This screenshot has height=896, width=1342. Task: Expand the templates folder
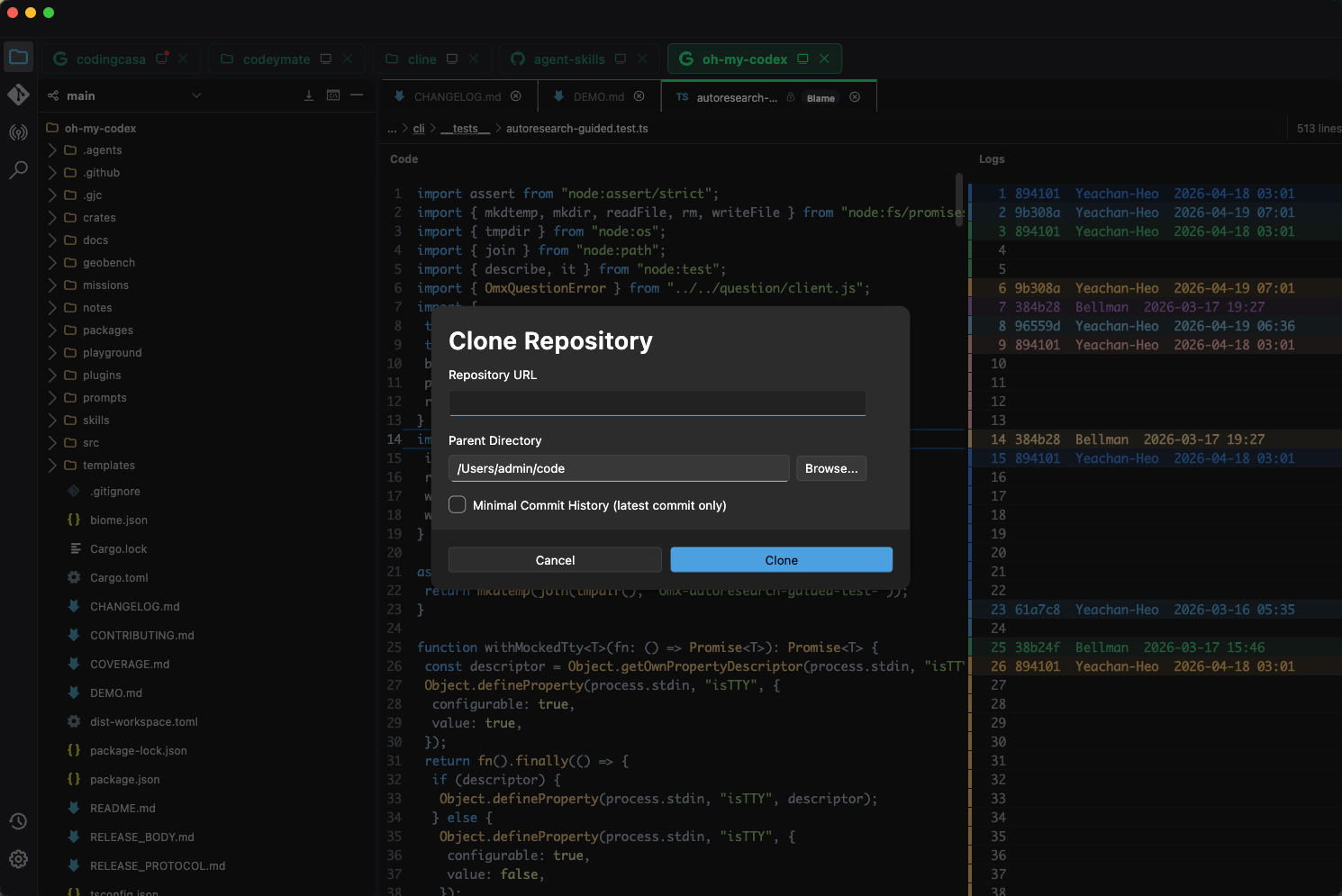click(x=52, y=466)
